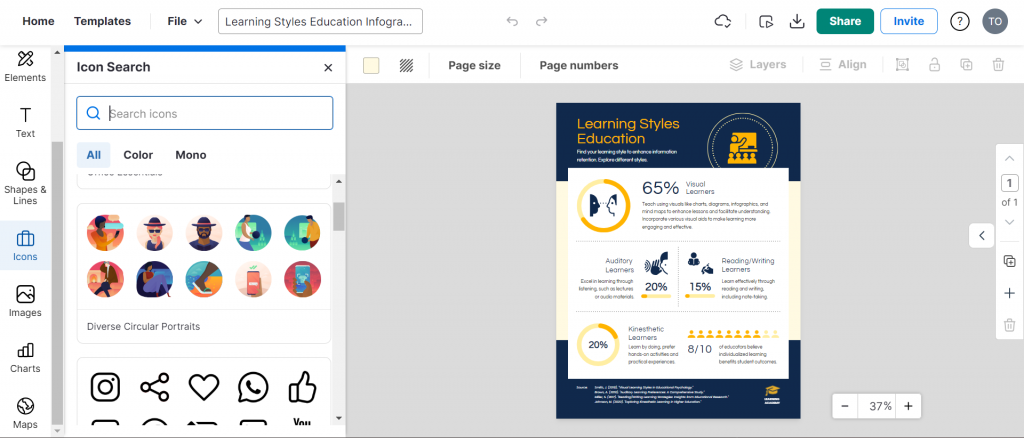Open the help question mark menu
The height and width of the screenshot is (438, 1024).
click(959, 22)
